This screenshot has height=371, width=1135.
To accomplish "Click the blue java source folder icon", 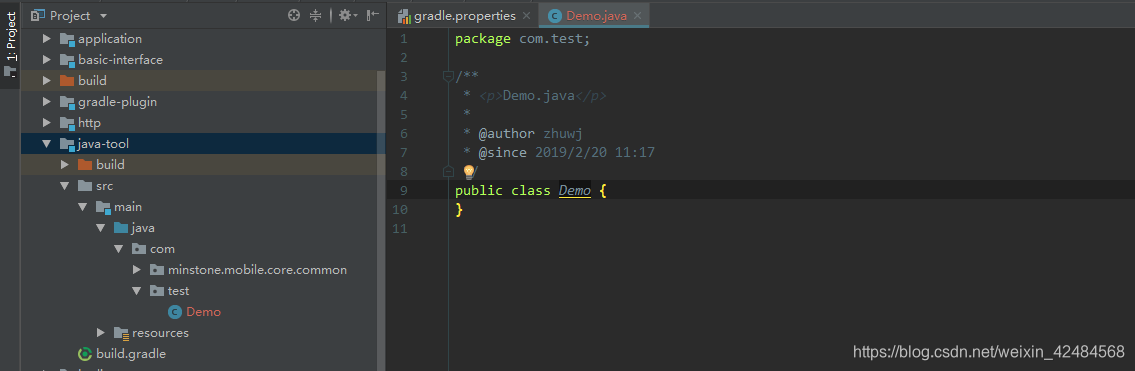I will click(120, 228).
